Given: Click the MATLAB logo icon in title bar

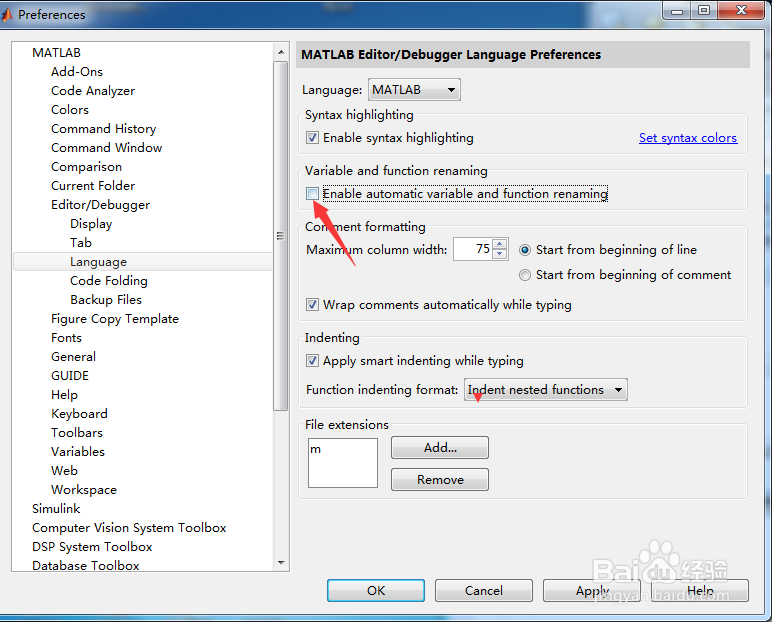Looking at the screenshot, I should pyautogui.click(x=6, y=15).
